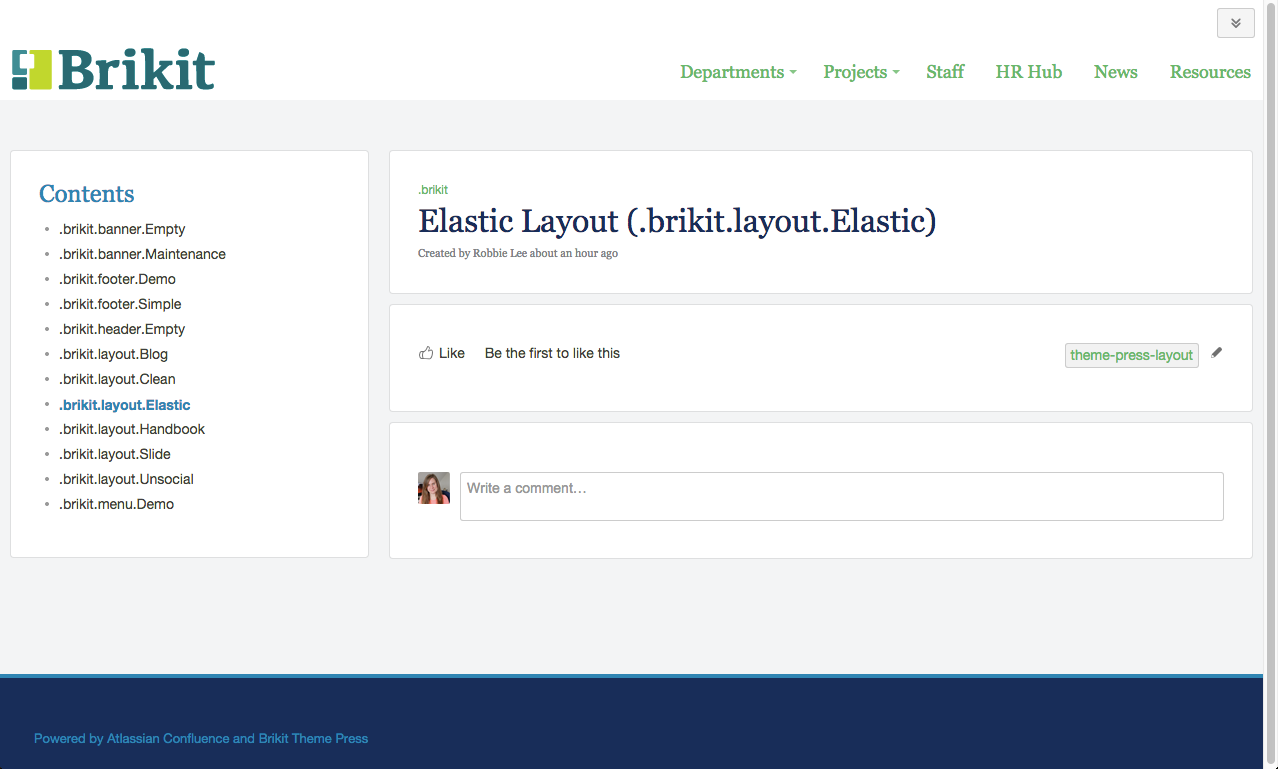Viewport: 1278px width, 769px height.
Task: Open the Departments dropdown menu
Action: pyautogui.click(x=738, y=72)
